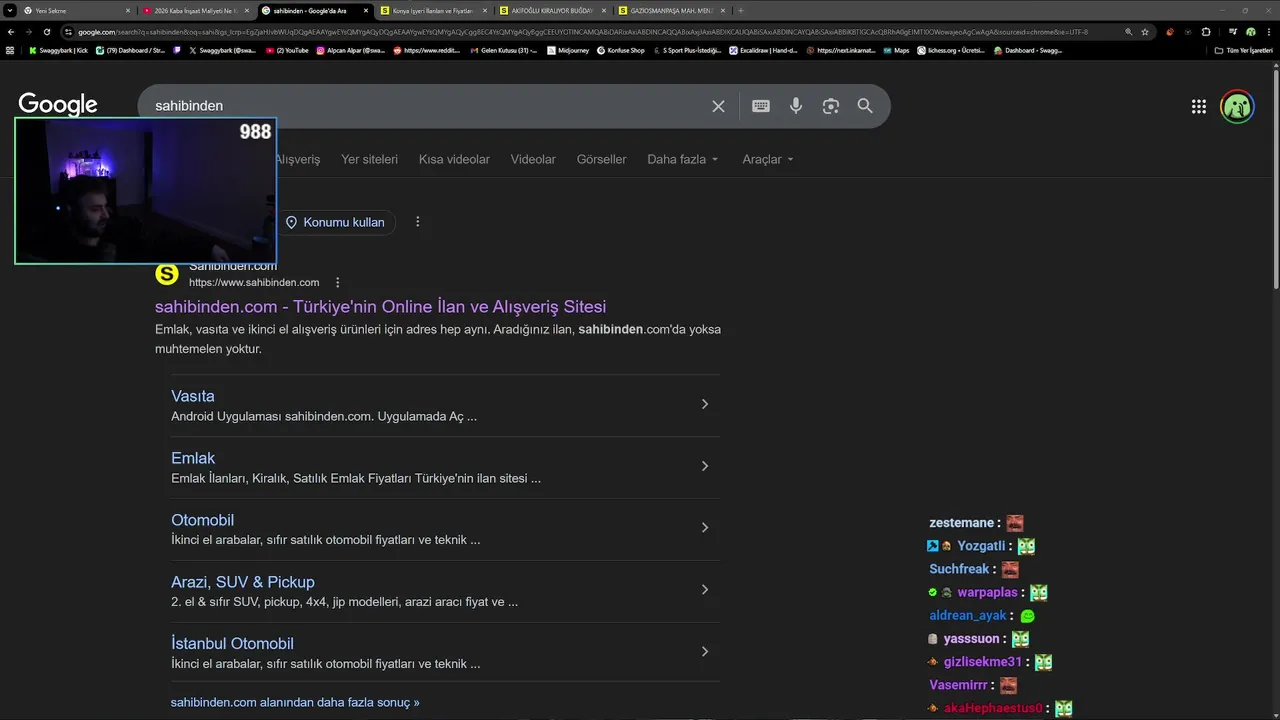Click the https://www.sahibinden.com URL text

tap(254, 283)
